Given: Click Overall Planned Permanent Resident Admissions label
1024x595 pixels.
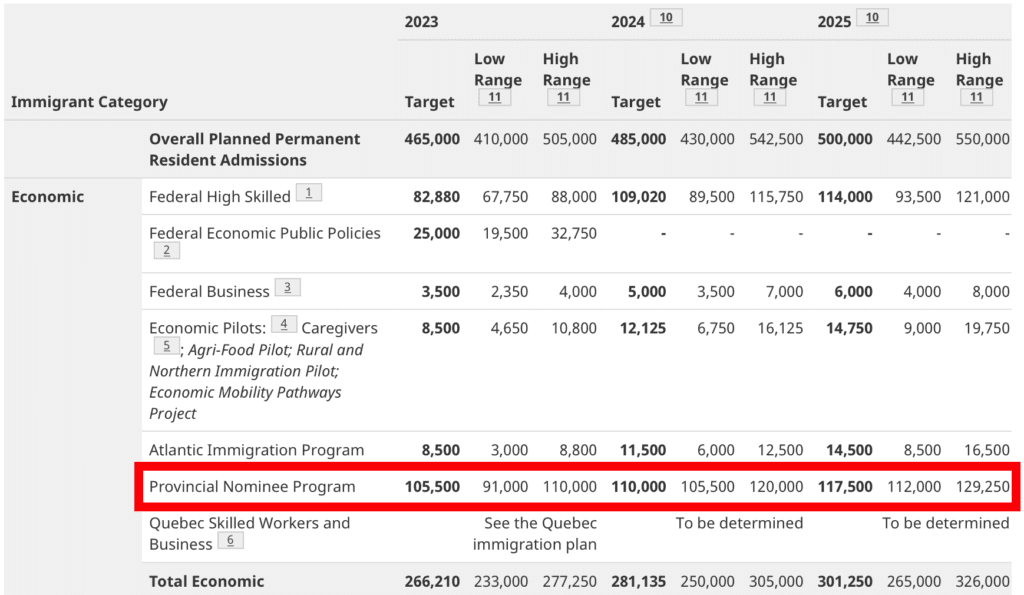Looking at the screenshot, I should 255,149.
